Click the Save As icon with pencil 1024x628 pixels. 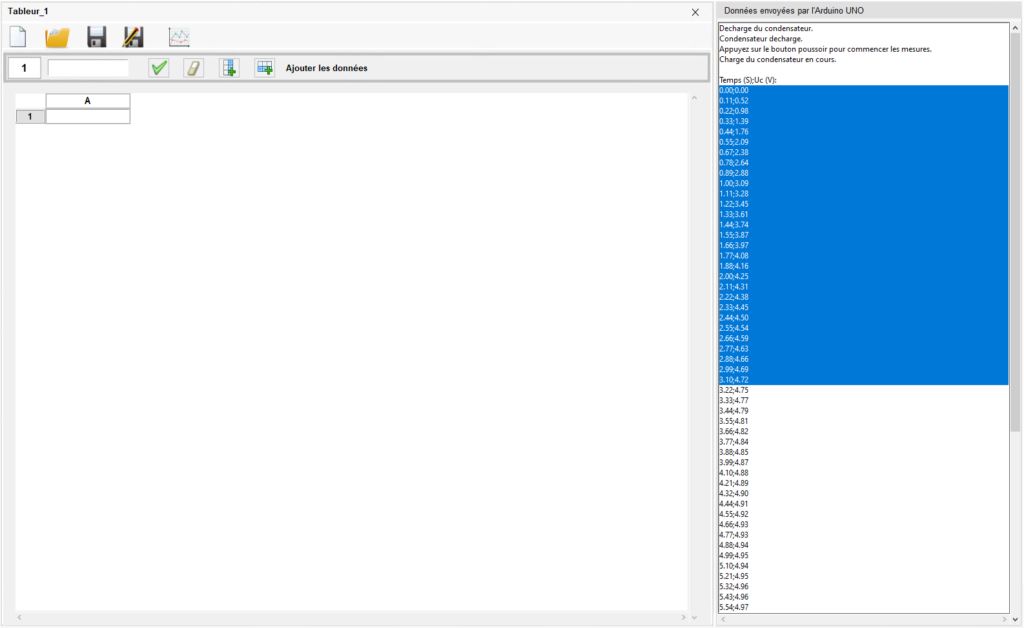[133, 37]
